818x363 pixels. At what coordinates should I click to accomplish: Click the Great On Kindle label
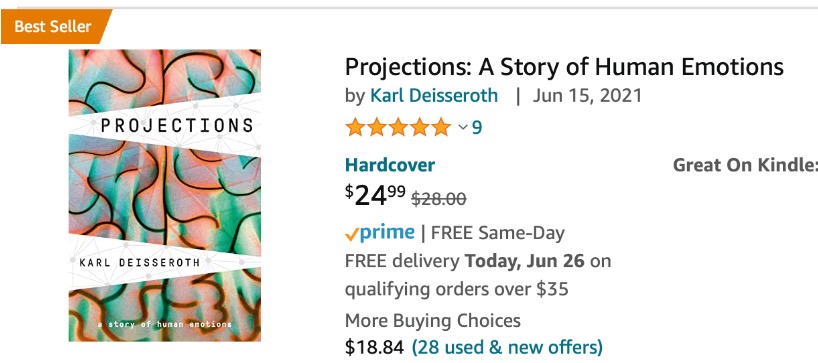pos(745,165)
